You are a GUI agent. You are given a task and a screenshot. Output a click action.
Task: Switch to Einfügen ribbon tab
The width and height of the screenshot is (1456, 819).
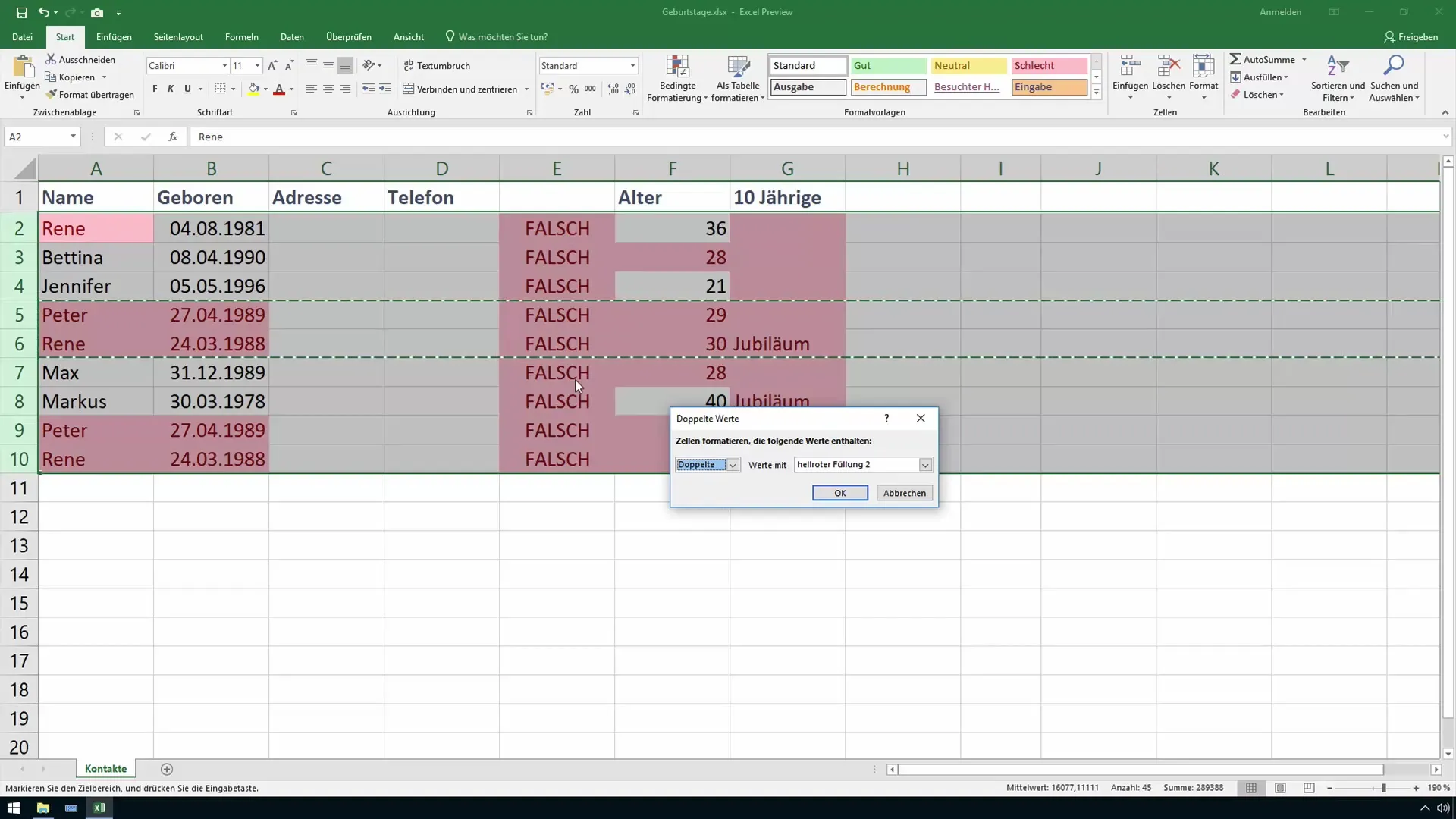coord(114,36)
